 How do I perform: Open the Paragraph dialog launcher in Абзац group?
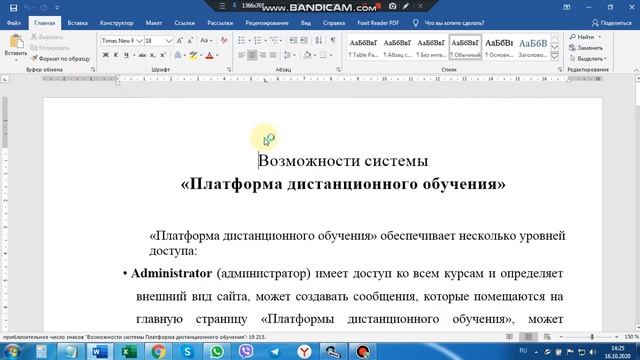338,70
